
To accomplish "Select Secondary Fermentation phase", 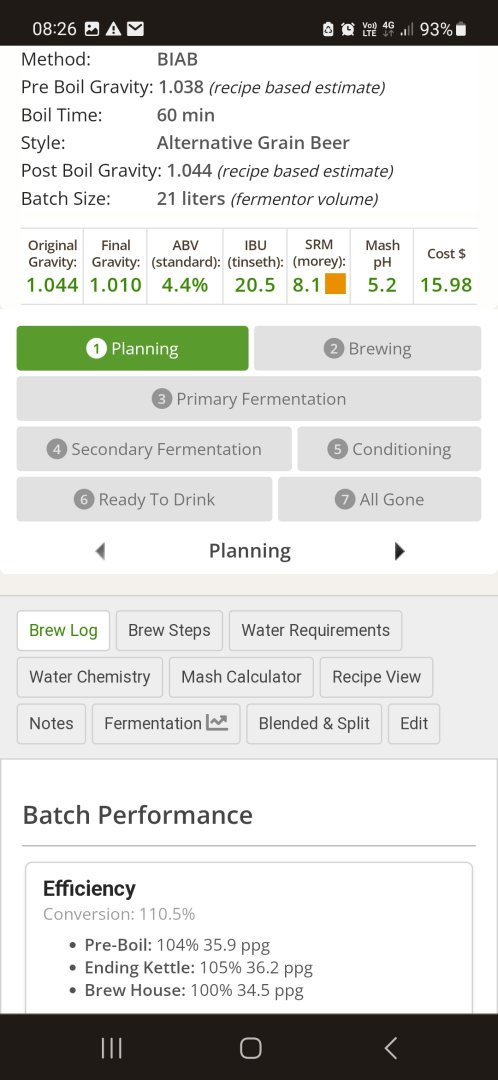I will tap(154, 449).
